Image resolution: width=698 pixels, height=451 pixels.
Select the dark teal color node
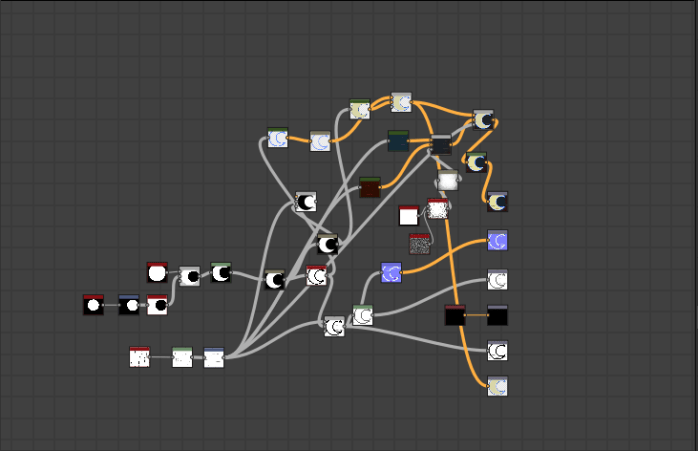(x=398, y=141)
